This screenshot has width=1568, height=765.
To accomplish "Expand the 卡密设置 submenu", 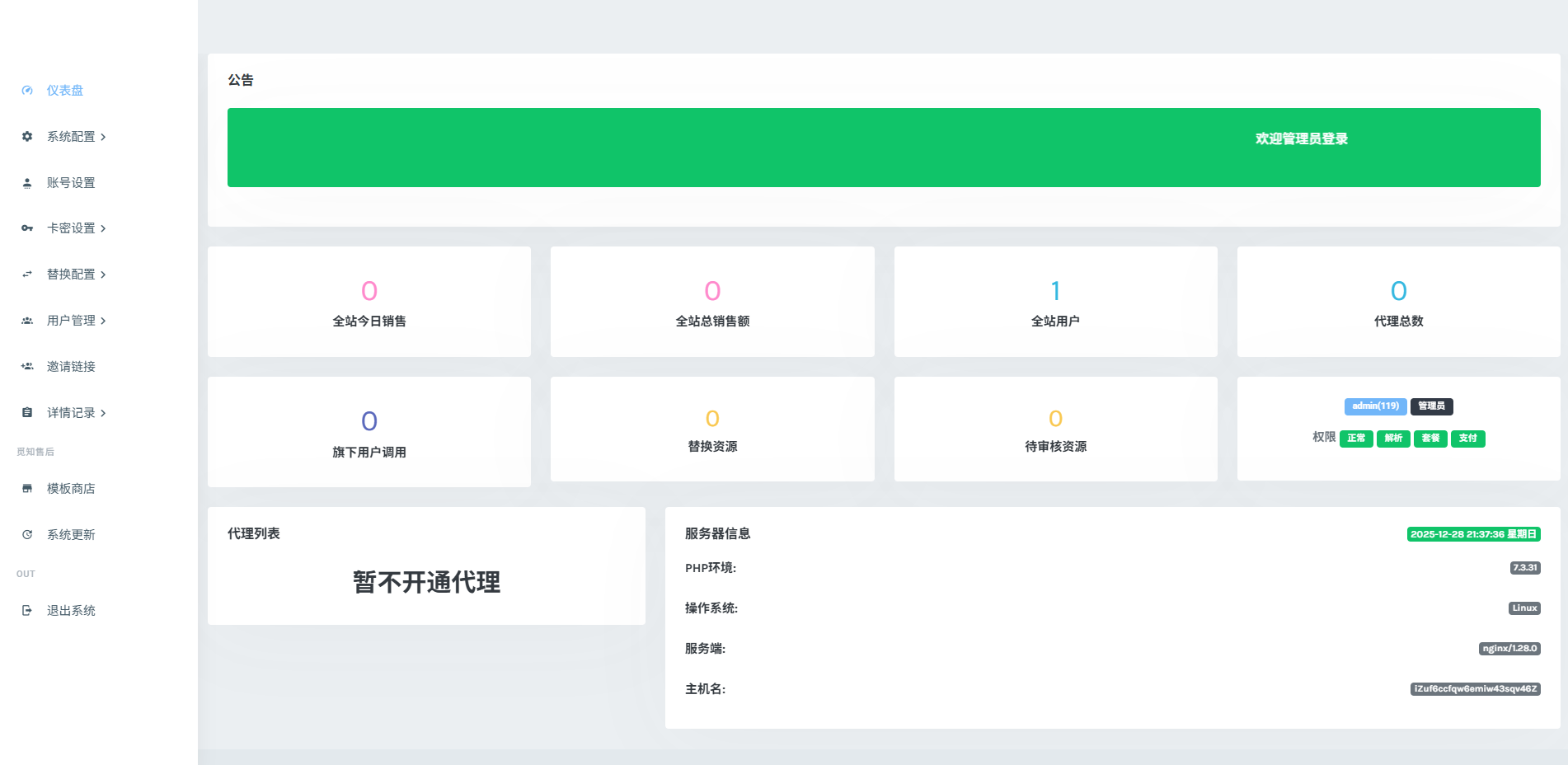I will click(103, 228).
